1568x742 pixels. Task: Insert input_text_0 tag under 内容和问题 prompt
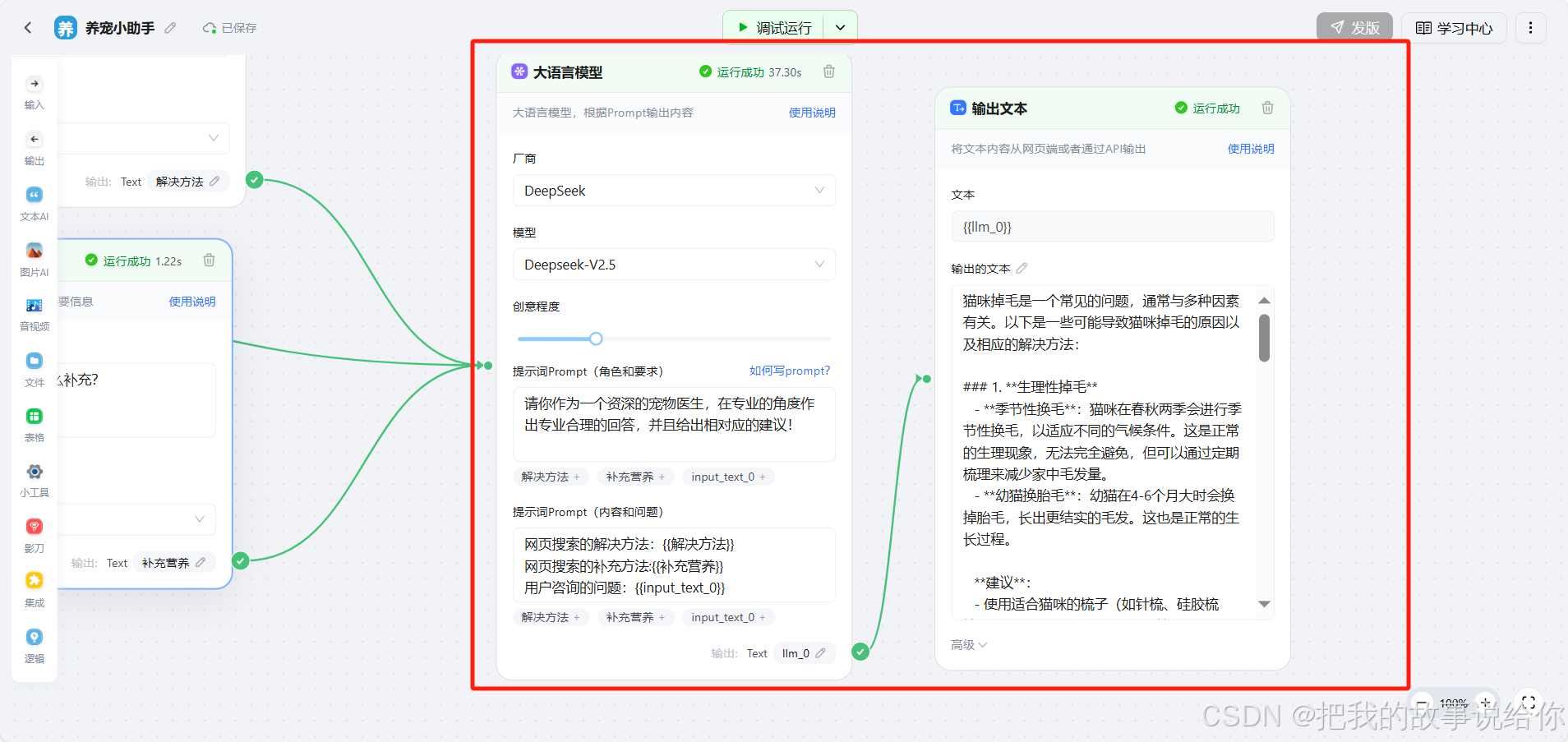pyautogui.click(x=728, y=617)
